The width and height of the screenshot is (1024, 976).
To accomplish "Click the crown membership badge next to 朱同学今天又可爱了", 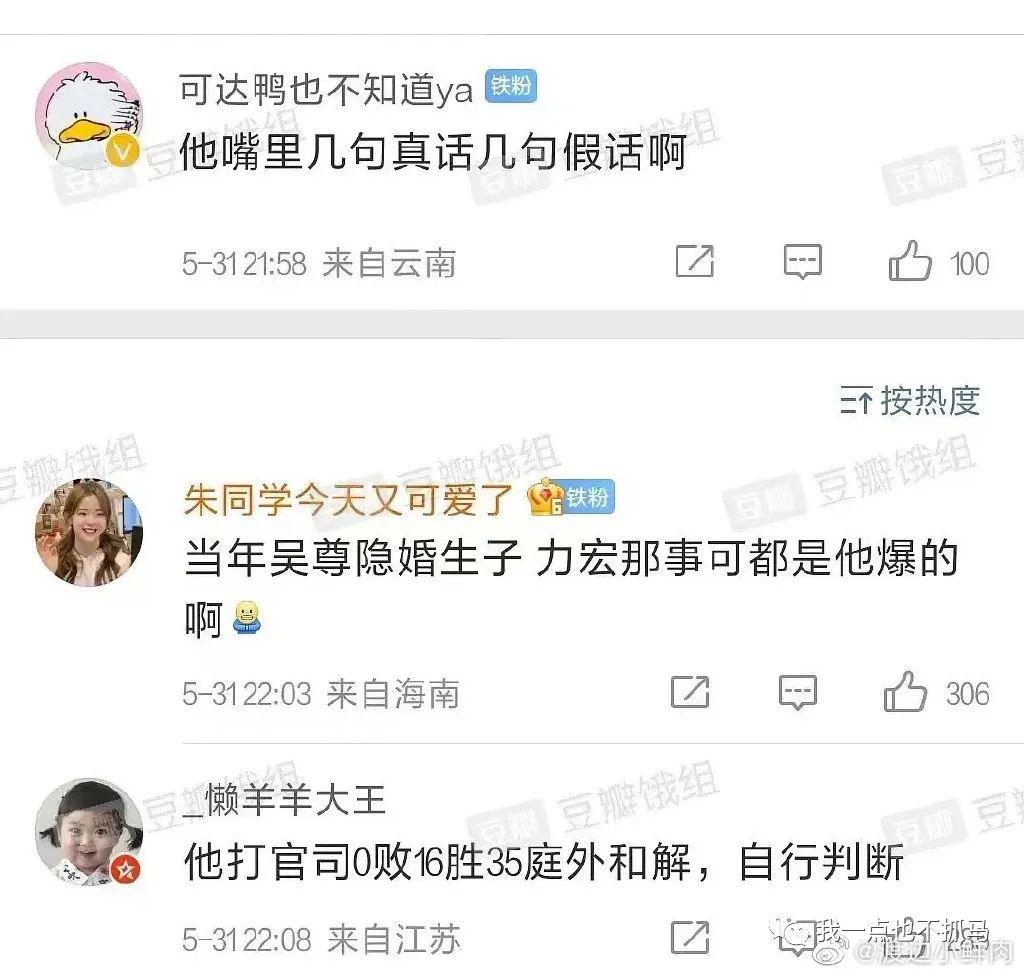I will [x=545, y=497].
